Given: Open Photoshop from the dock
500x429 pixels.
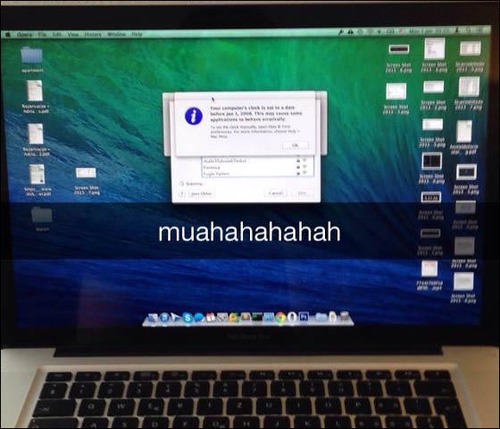Looking at the screenshot, I should point(303,317).
